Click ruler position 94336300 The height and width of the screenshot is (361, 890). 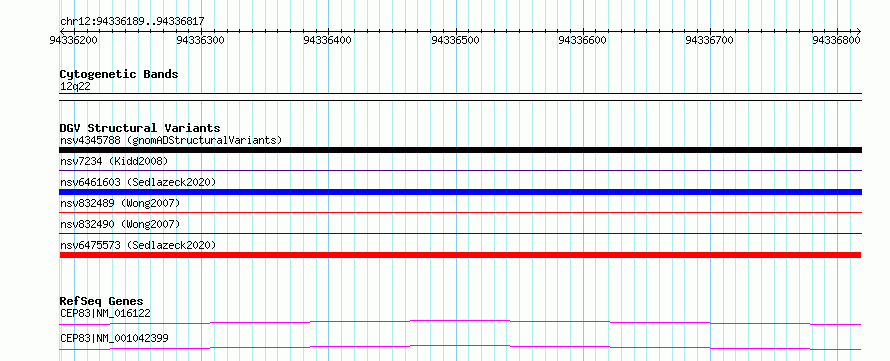click(x=200, y=40)
